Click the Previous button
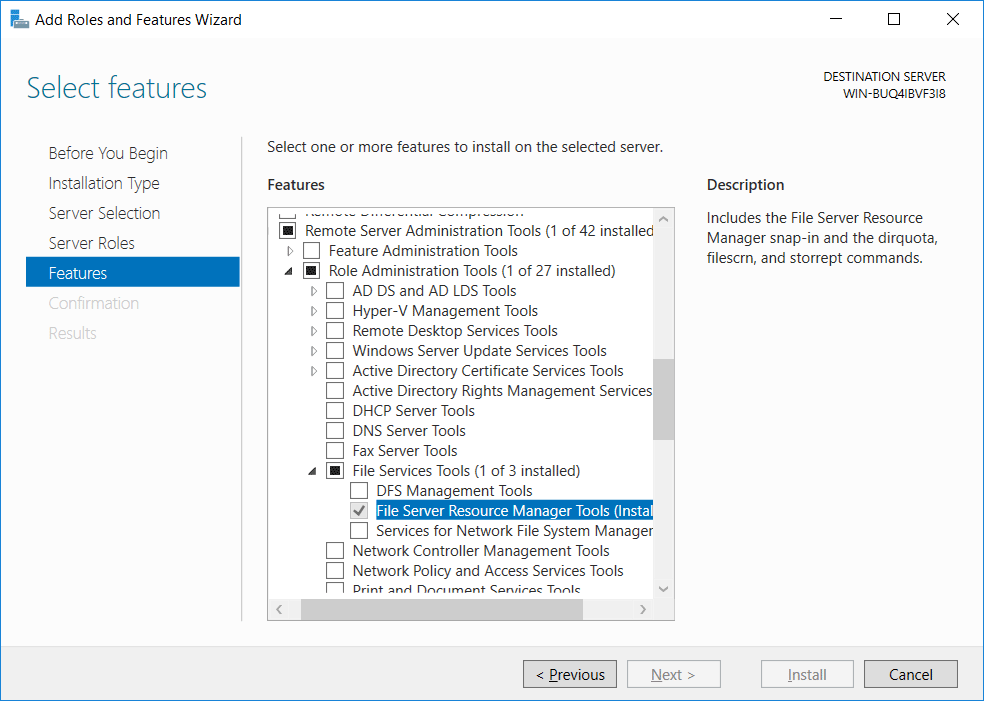984x701 pixels. coord(570,674)
